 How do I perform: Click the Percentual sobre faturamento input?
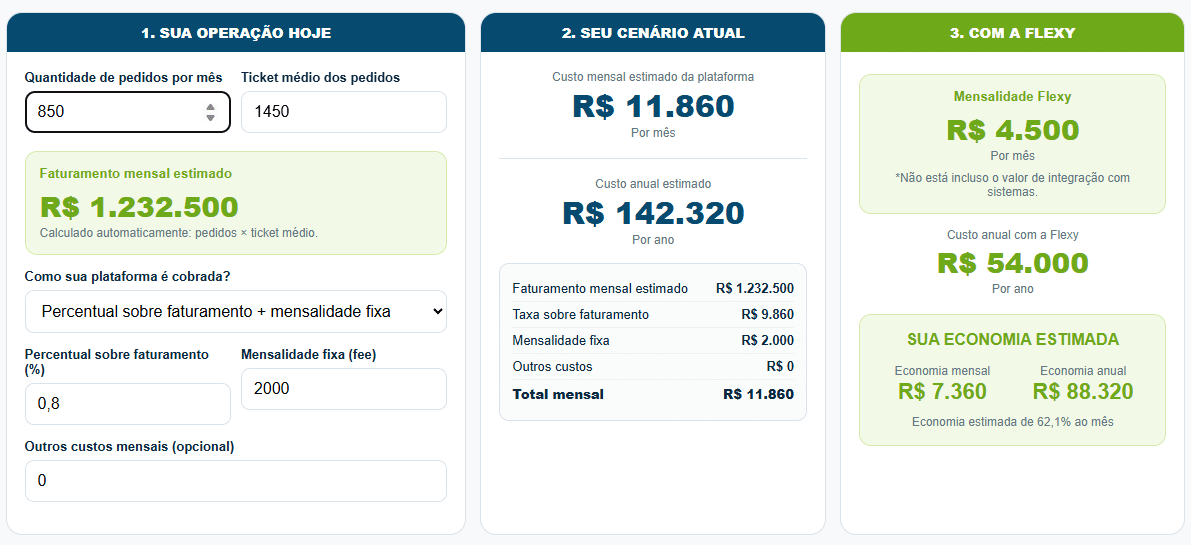(x=128, y=404)
